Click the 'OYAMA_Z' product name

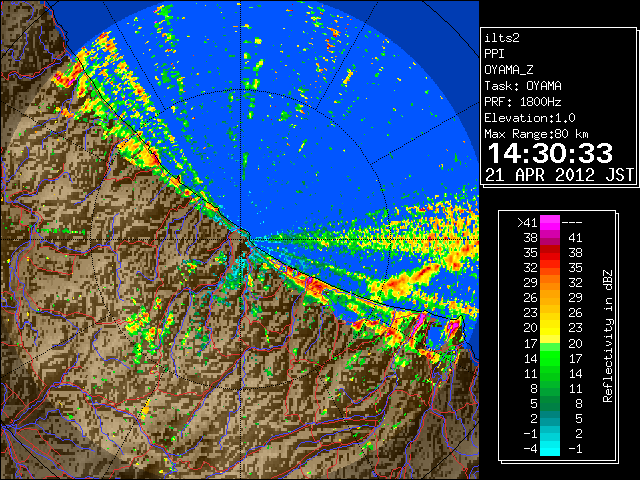[x=509, y=70]
